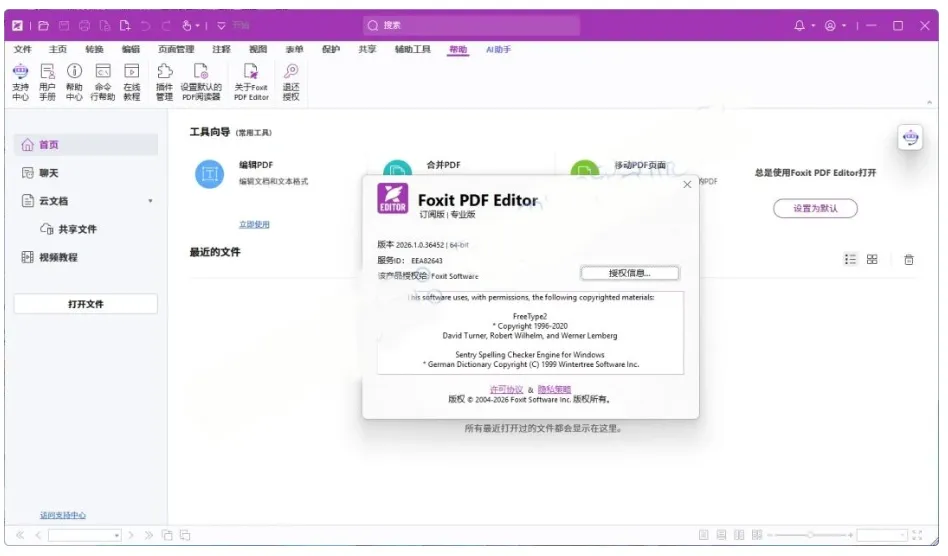Switch to the 转换 tab
948x556 pixels.
94,49
